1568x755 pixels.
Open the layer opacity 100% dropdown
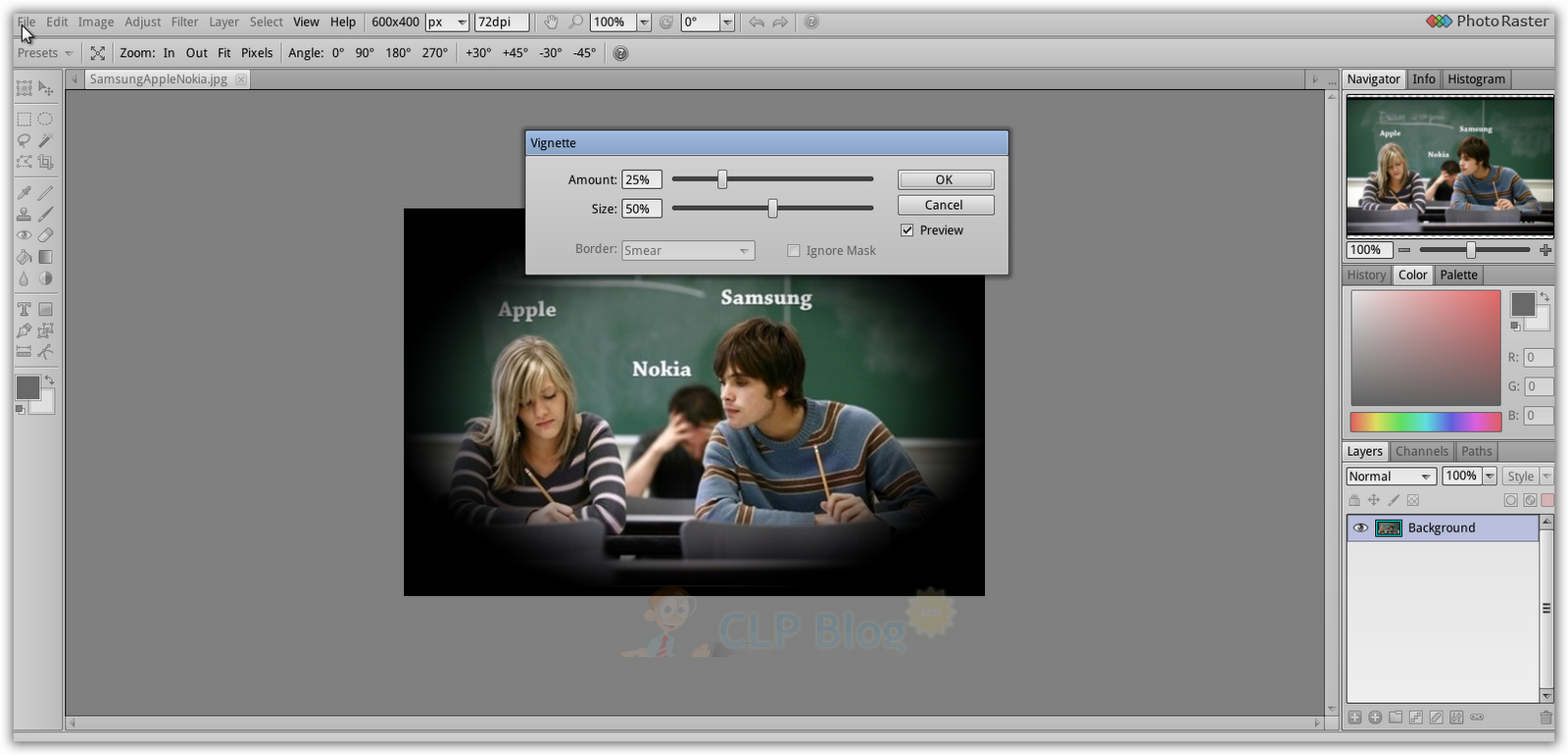[1490, 477]
